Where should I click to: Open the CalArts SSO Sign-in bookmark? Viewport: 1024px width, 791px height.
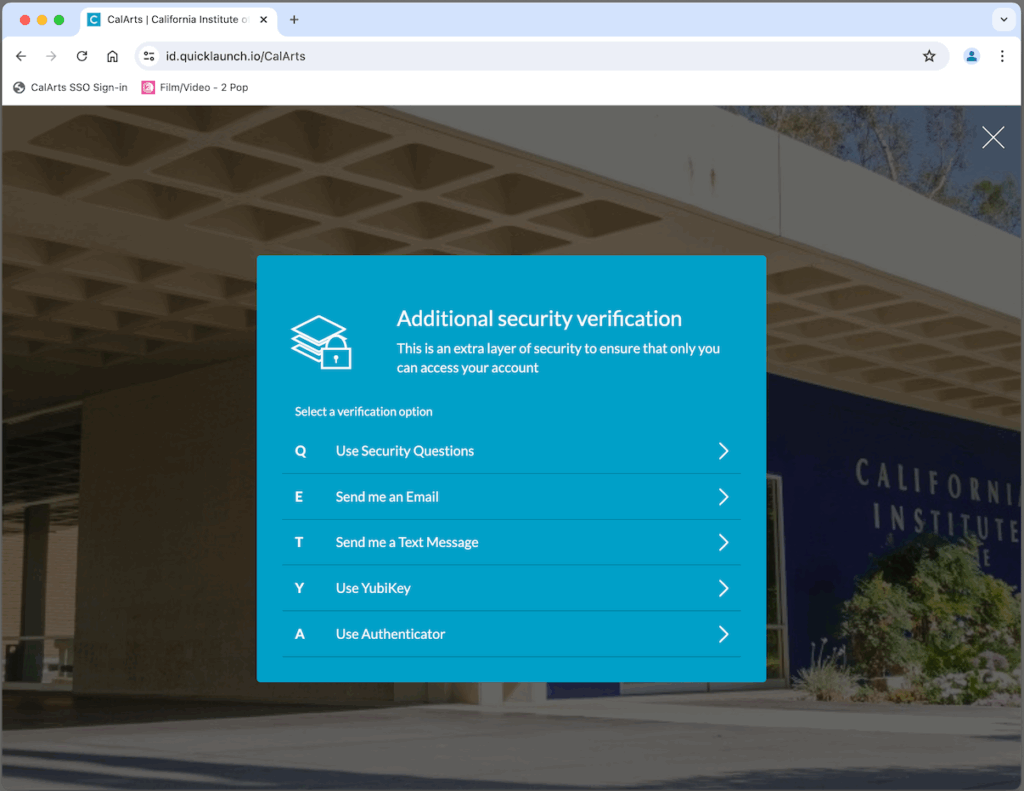71,88
